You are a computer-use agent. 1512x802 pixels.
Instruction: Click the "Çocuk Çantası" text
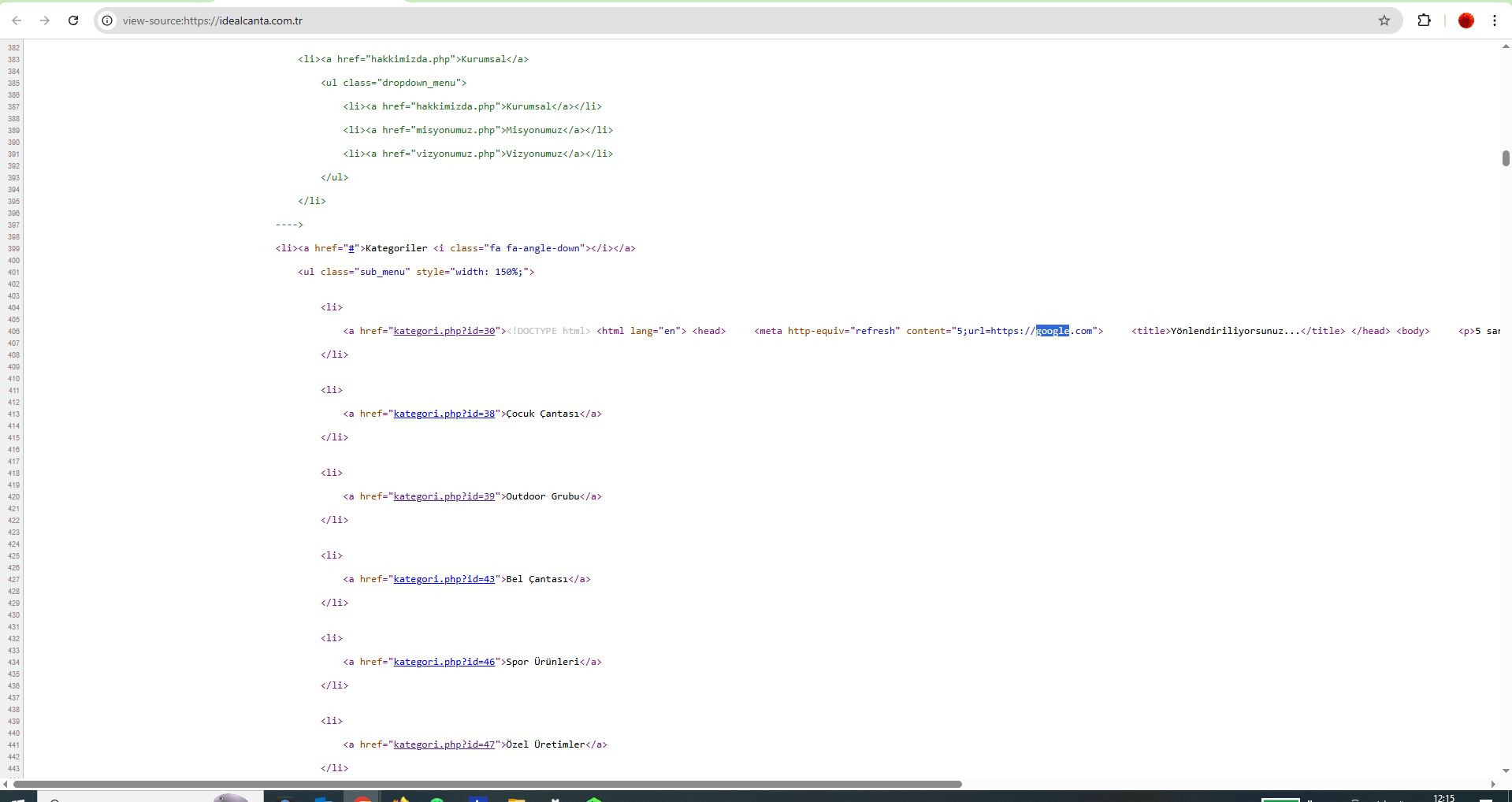tap(543, 414)
